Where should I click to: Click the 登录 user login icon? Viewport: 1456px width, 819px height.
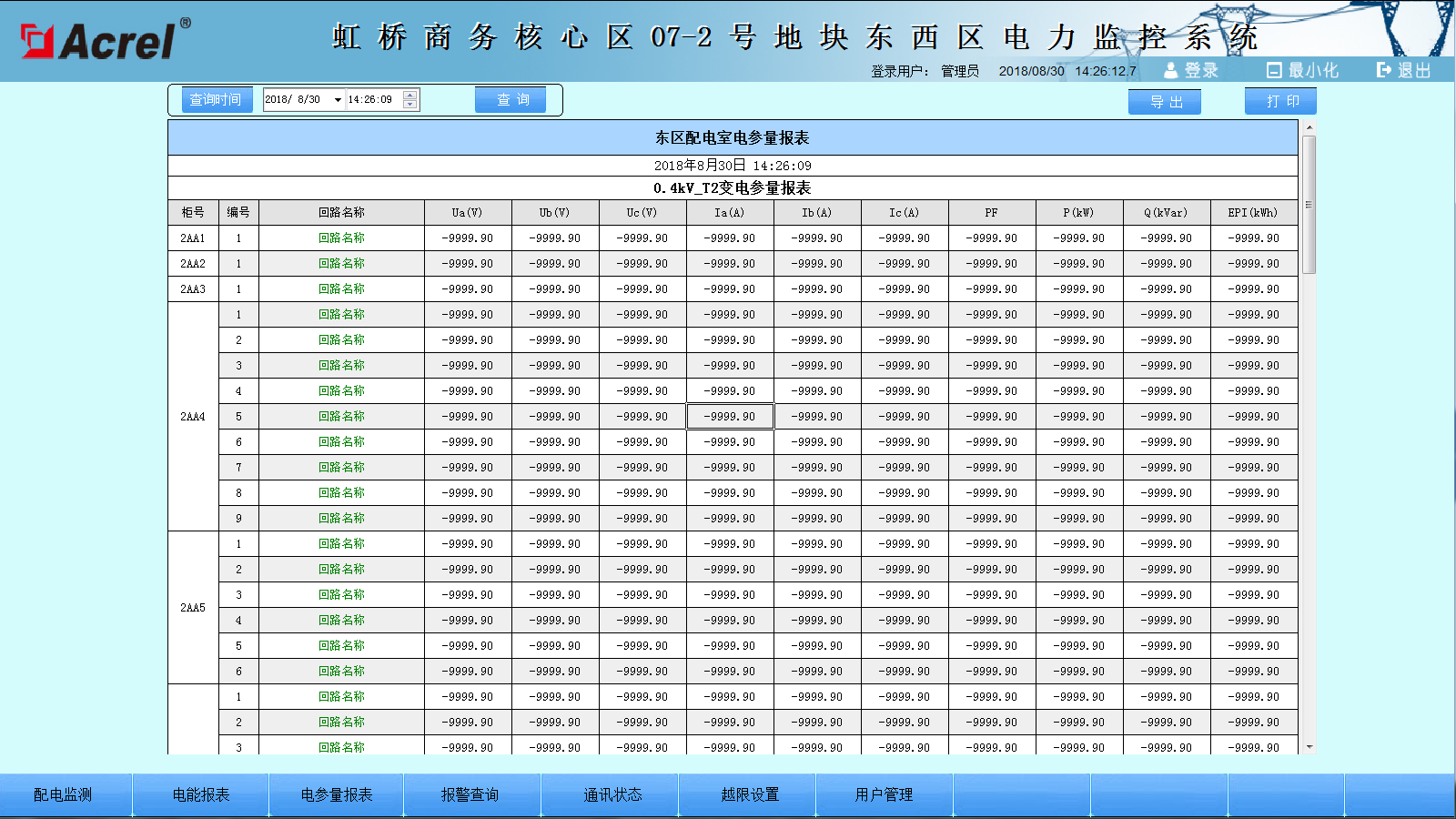pos(1171,70)
